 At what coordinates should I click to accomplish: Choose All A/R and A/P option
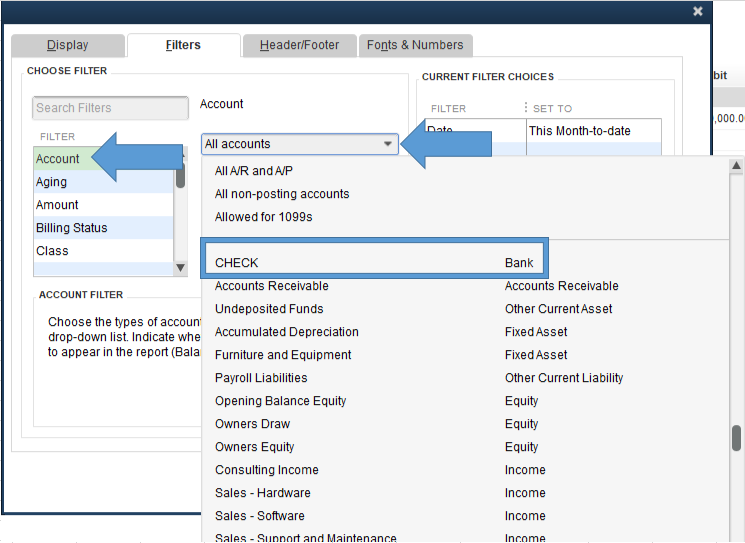pyautogui.click(x=254, y=171)
